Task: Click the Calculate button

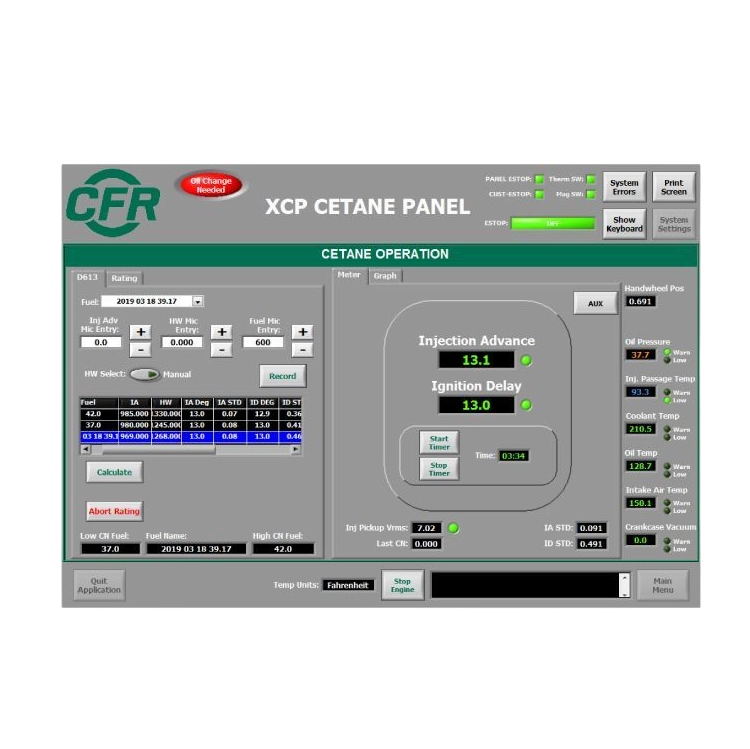Action: pyautogui.click(x=114, y=472)
